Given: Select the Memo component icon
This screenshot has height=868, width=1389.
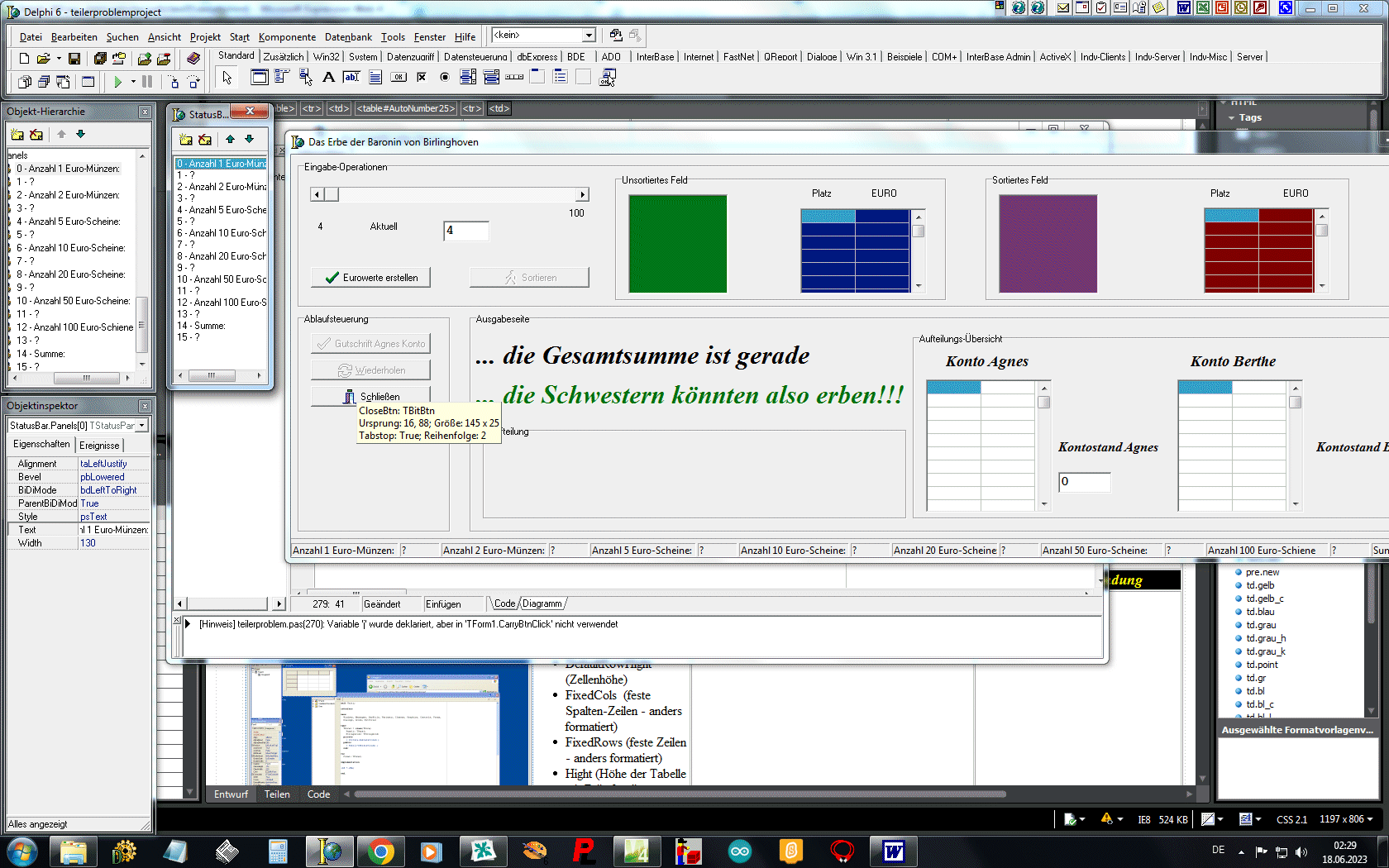Looking at the screenshot, I should coord(375,78).
